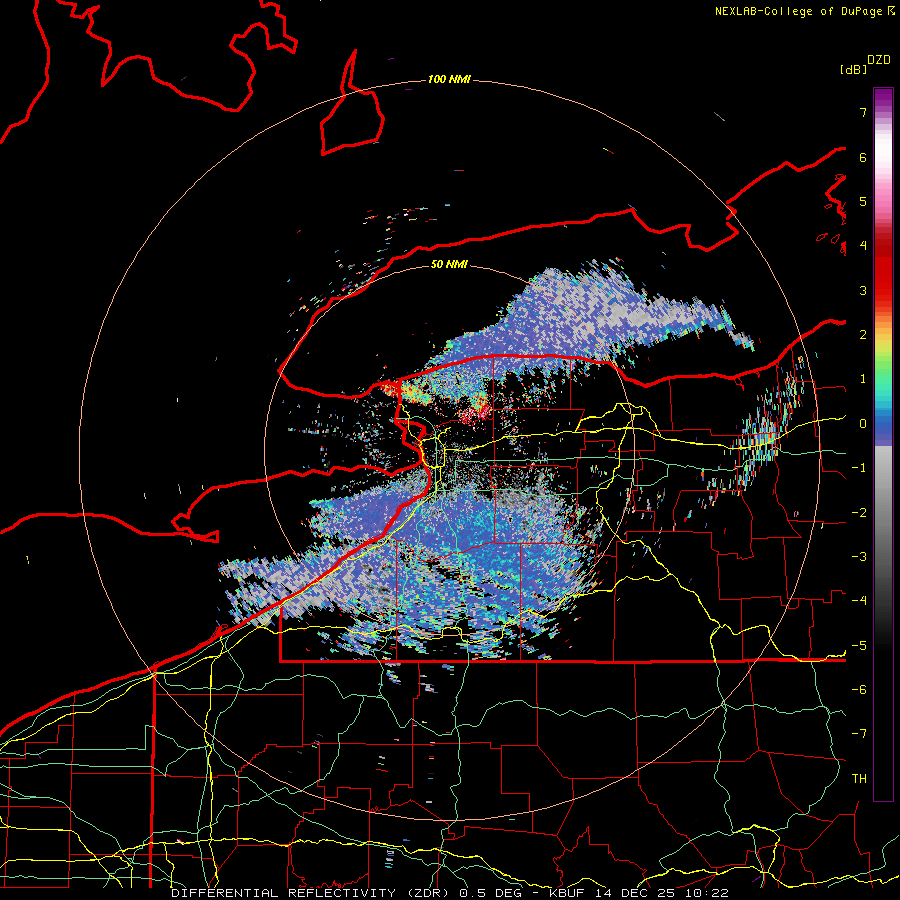Click the DZD product label above the scale

879,60
